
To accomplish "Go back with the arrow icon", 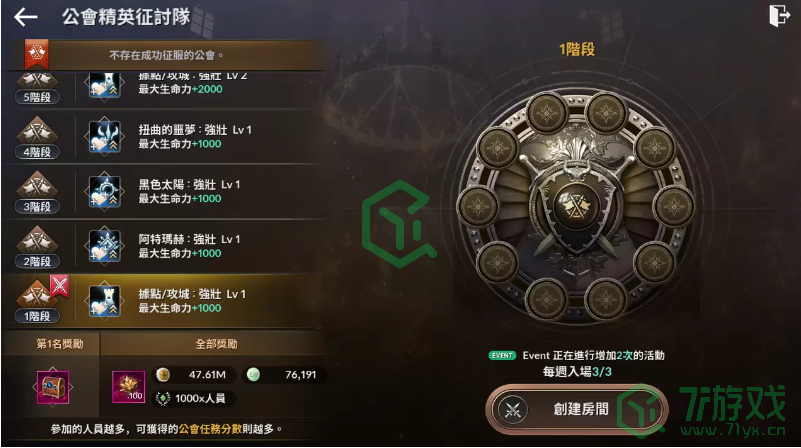I will coord(26,17).
